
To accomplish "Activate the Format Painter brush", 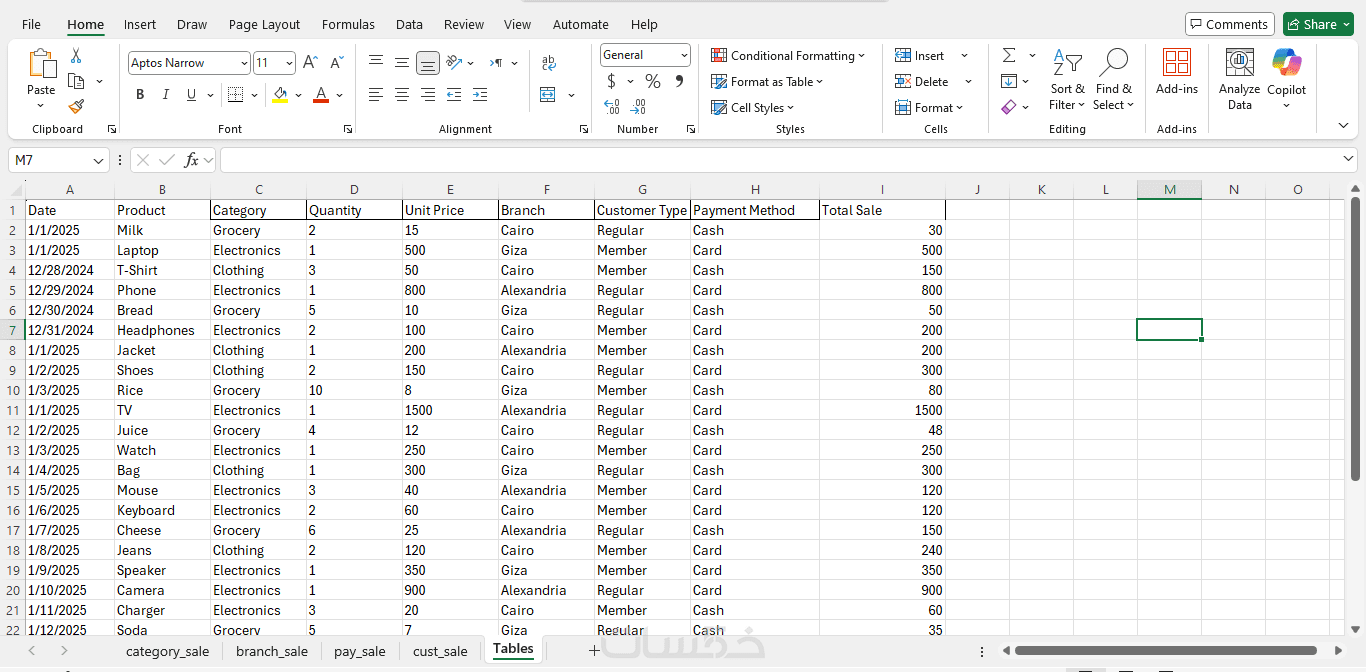I will (x=76, y=106).
